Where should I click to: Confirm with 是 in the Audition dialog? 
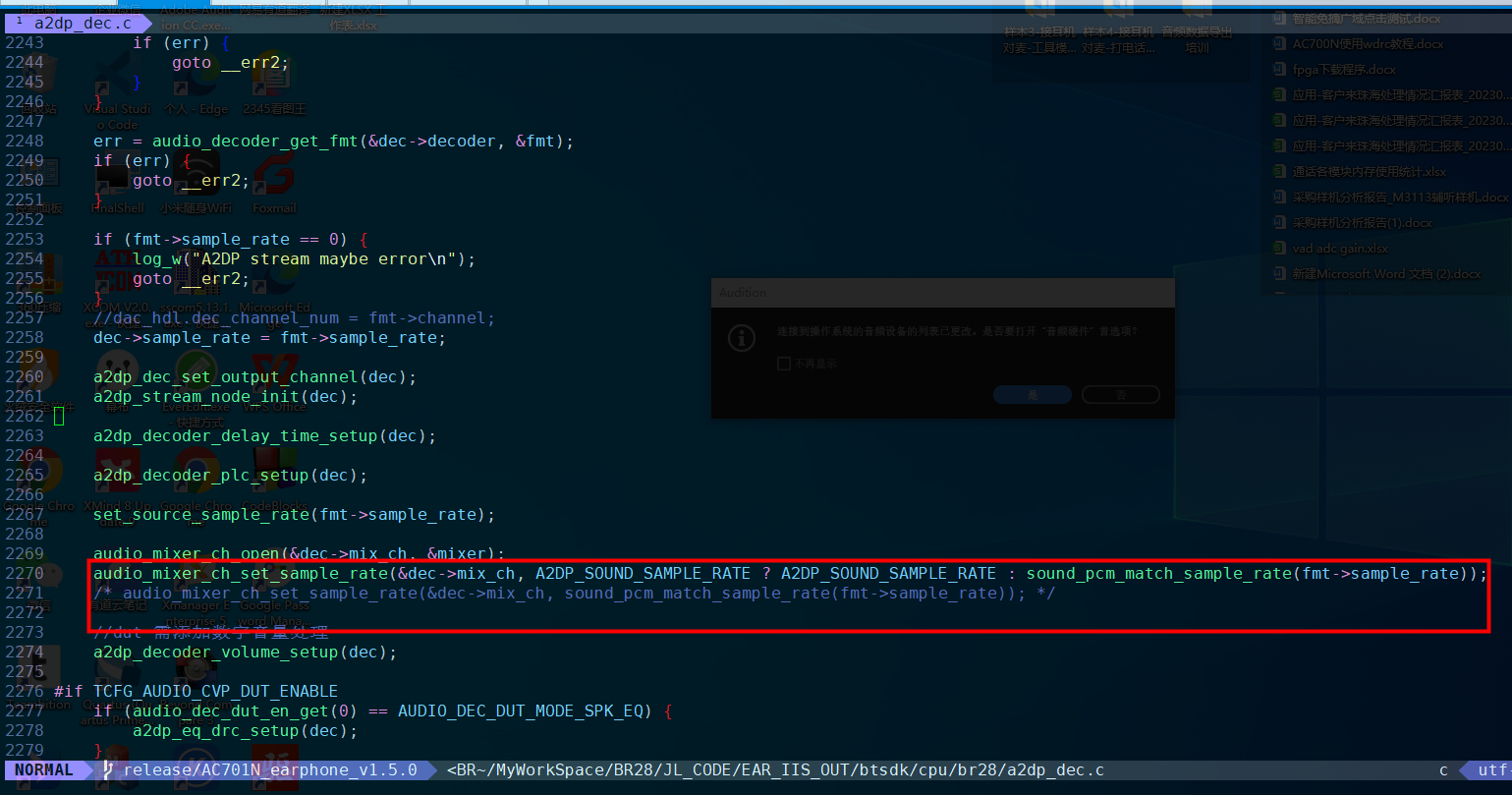[1033, 394]
